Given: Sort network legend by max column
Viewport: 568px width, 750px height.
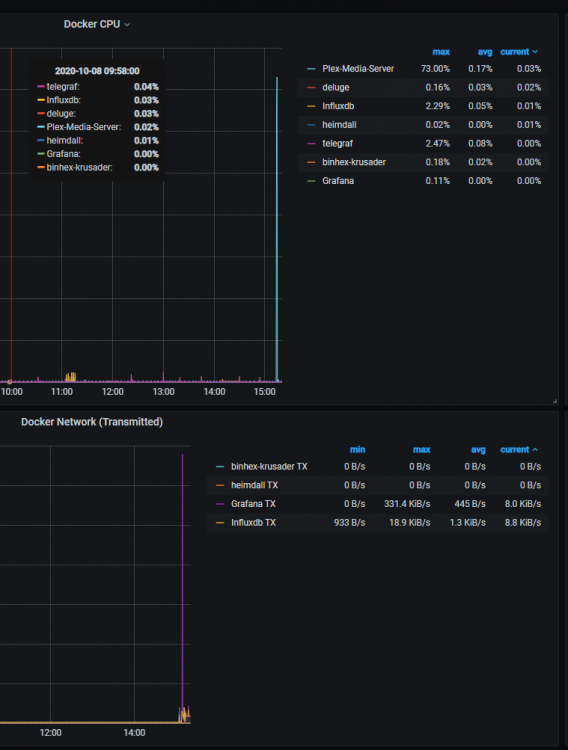Looking at the screenshot, I should tap(421, 450).
